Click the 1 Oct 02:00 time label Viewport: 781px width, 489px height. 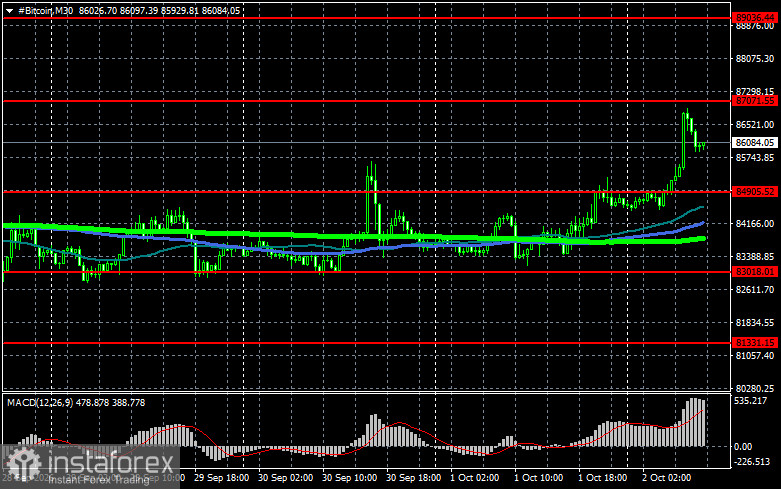[474, 478]
